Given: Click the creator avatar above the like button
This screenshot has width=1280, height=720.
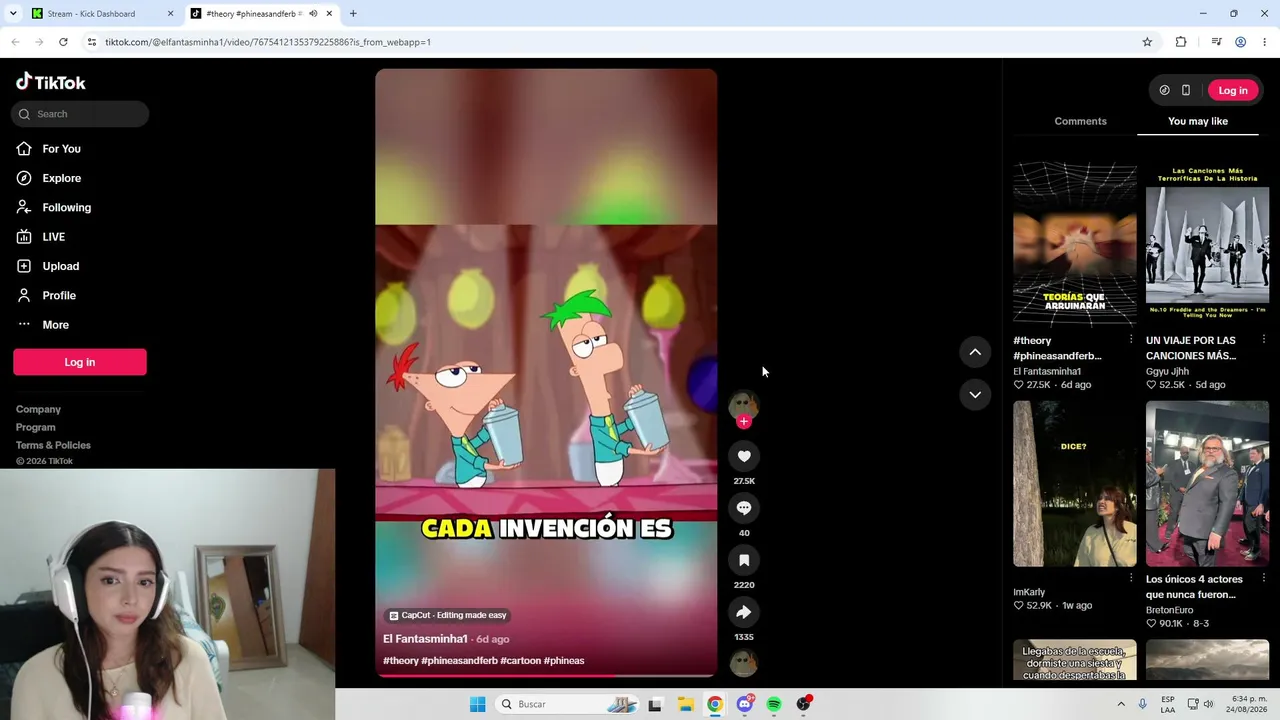Looking at the screenshot, I should pos(743,404).
